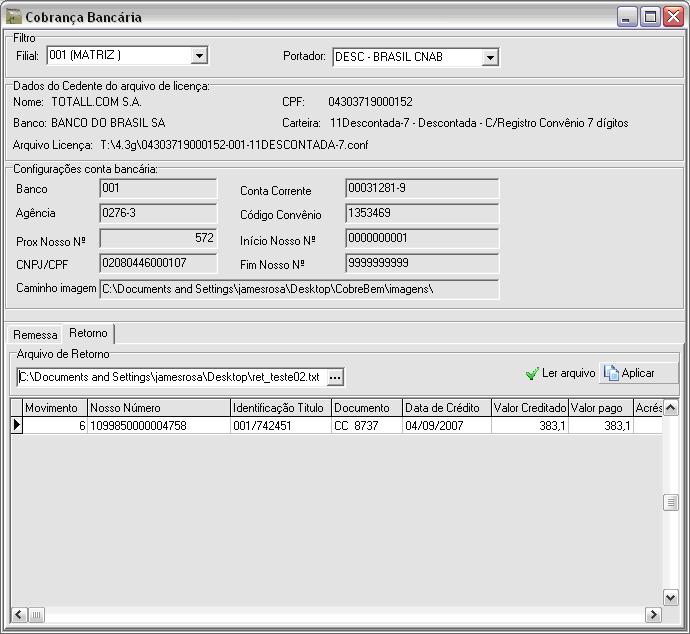This screenshot has height=634, width=690.
Task: Click the Valor pago column header
Action: tap(601, 408)
